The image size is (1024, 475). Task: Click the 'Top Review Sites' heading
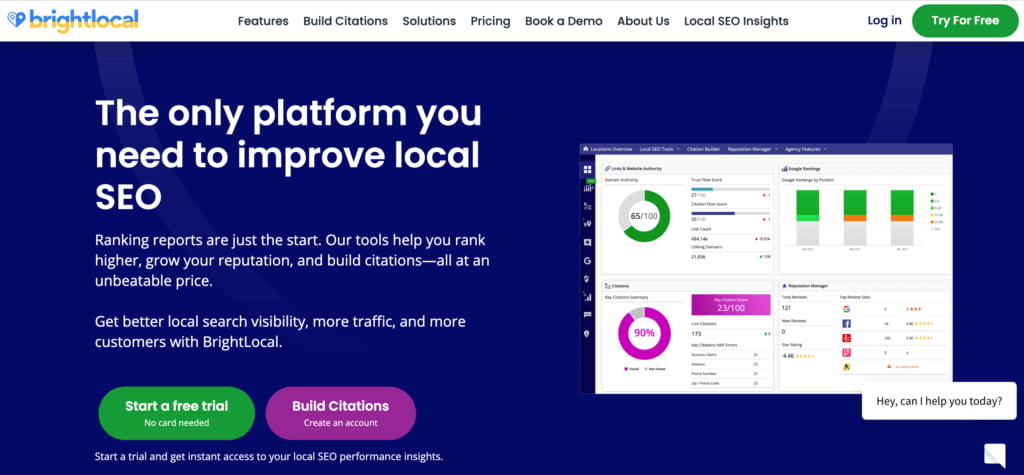tap(855, 297)
